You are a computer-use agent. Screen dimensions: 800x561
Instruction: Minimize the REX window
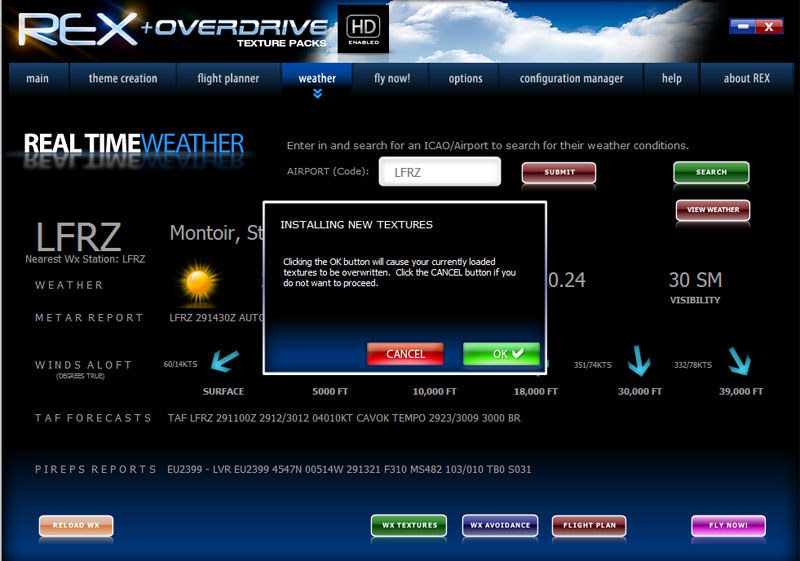click(742, 26)
